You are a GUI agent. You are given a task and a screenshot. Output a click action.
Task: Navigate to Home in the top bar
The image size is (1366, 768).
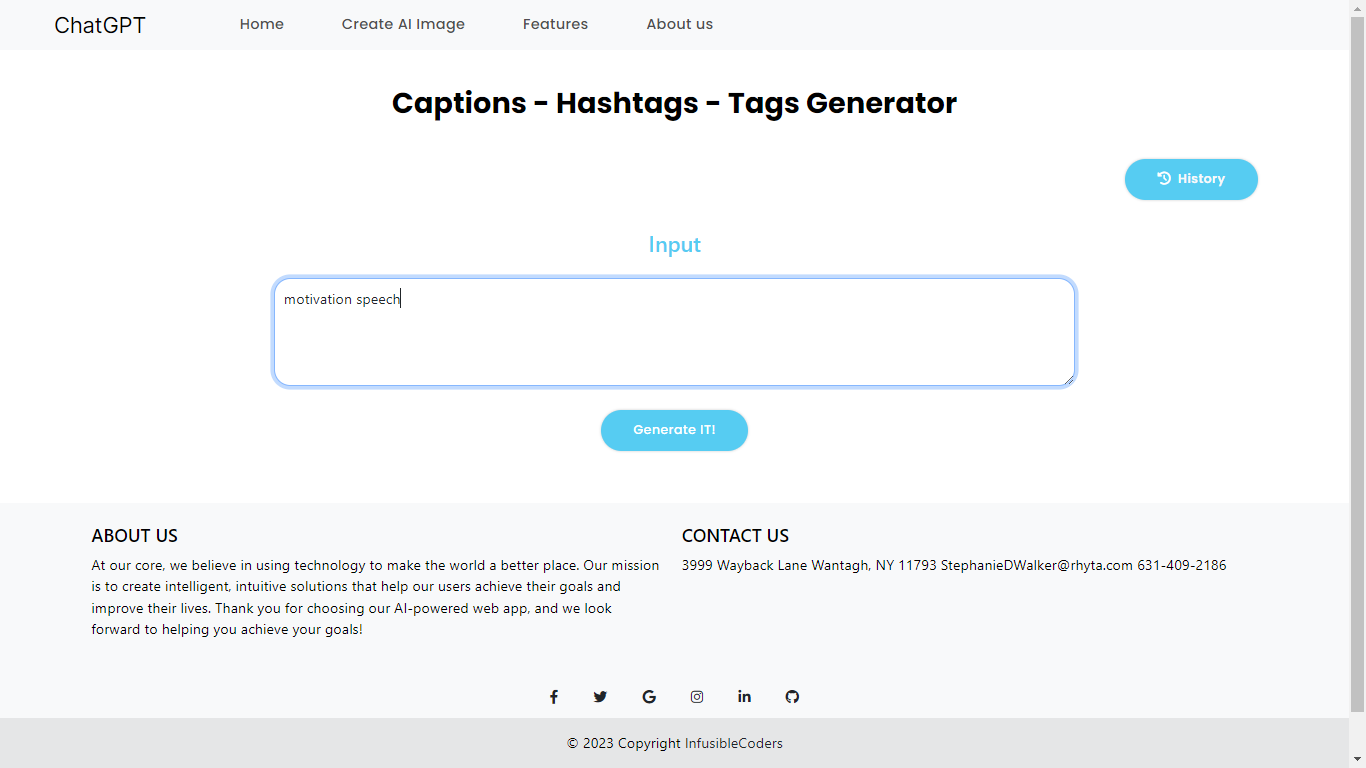click(261, 24)
